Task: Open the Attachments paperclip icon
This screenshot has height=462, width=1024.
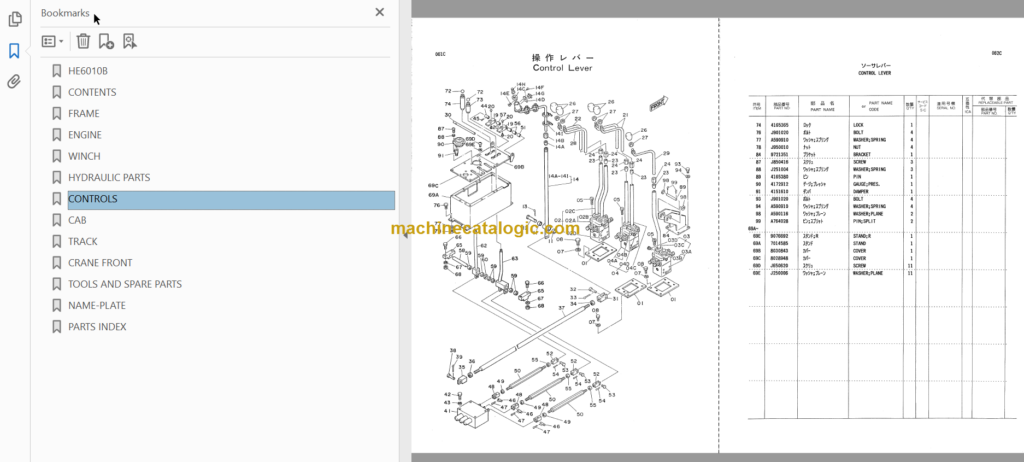Action: pyautogui.click(x=14, y=82)
